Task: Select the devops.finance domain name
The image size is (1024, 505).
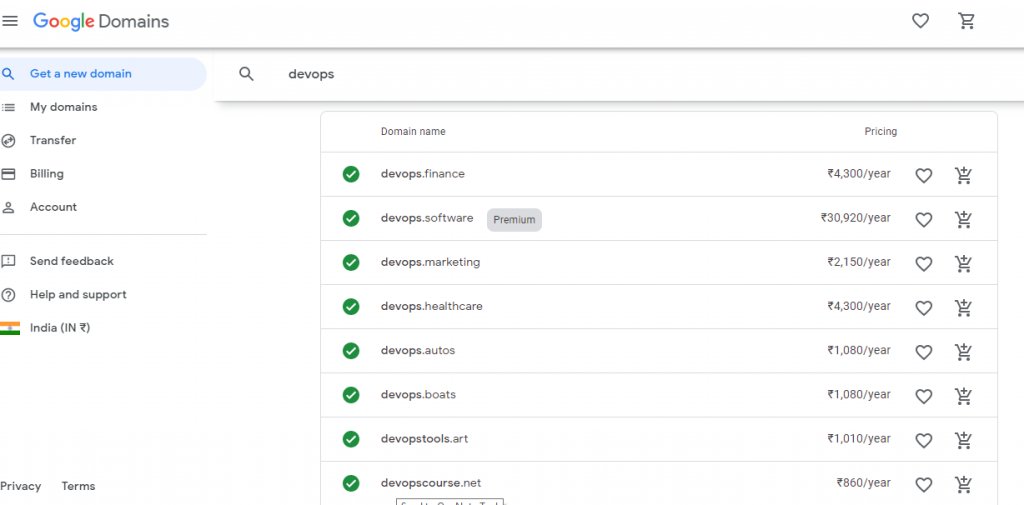Action: (x=423, y=174)
